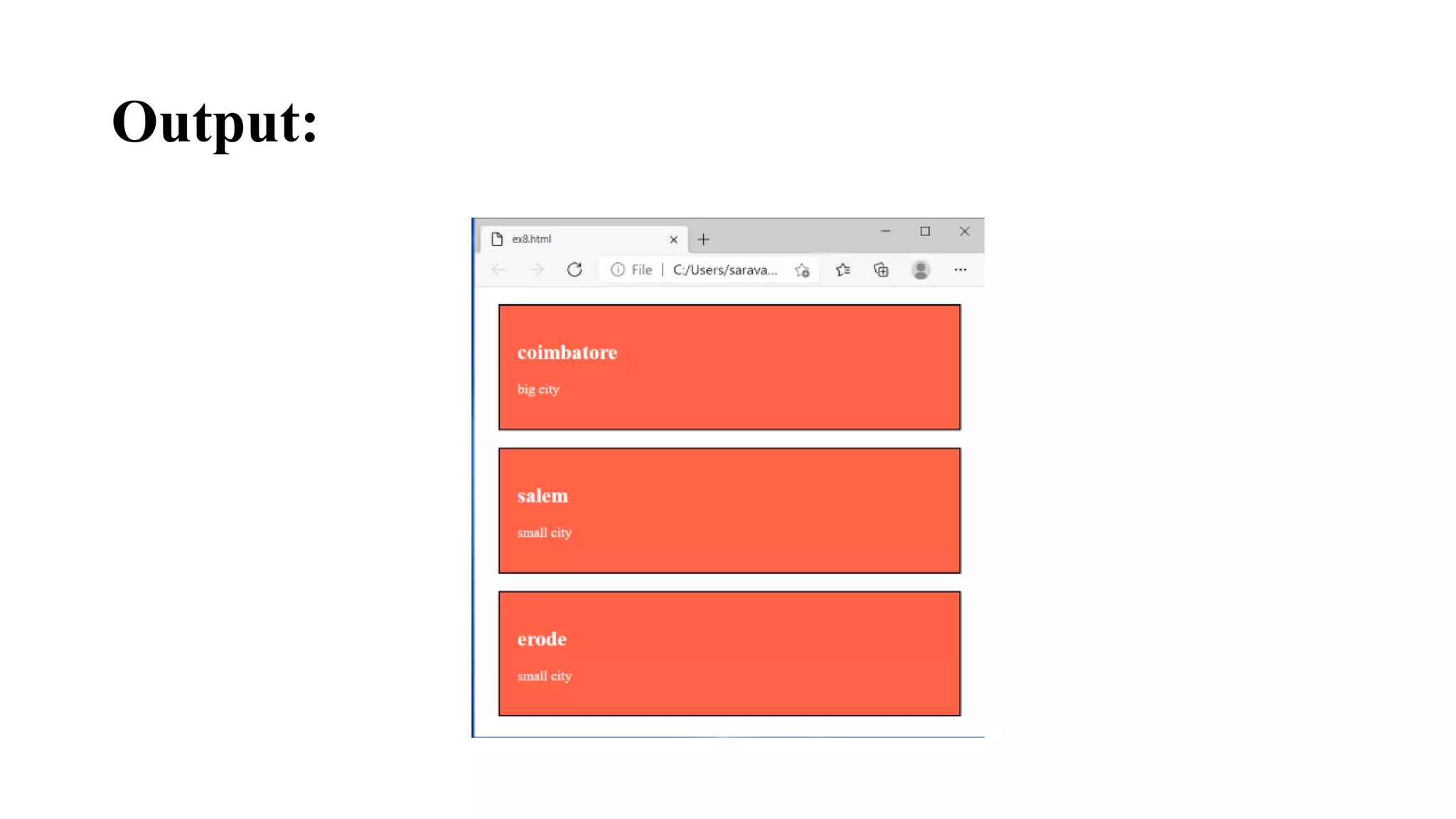Open the site information icon beside File

(x=618, y=269)
